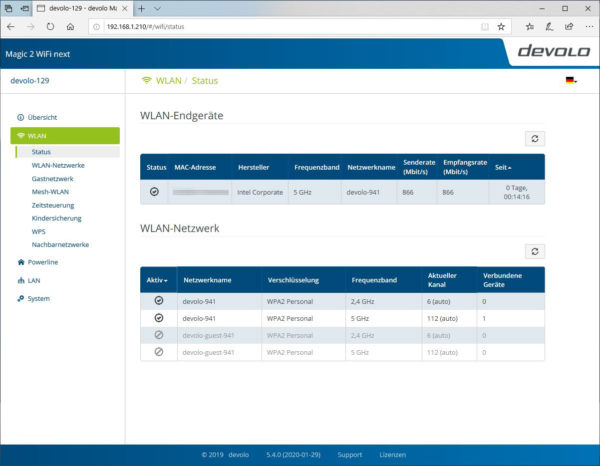600x466 pixels.
Task: Click the devolo logo
Action: (x=554, y=51)
